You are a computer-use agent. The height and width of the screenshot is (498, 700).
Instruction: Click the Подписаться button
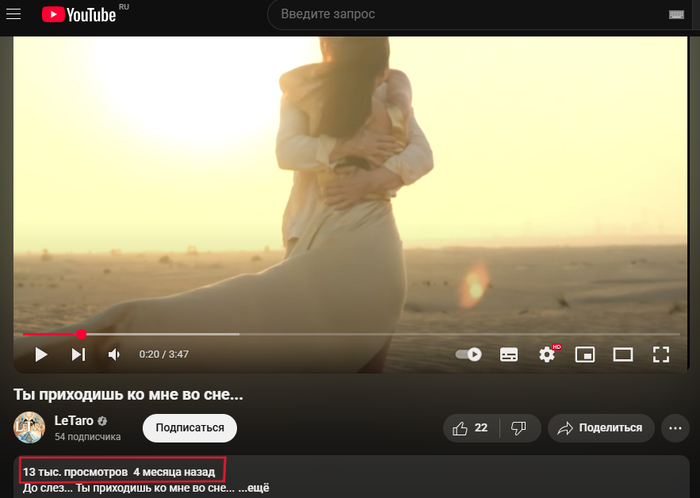point(189,428)
